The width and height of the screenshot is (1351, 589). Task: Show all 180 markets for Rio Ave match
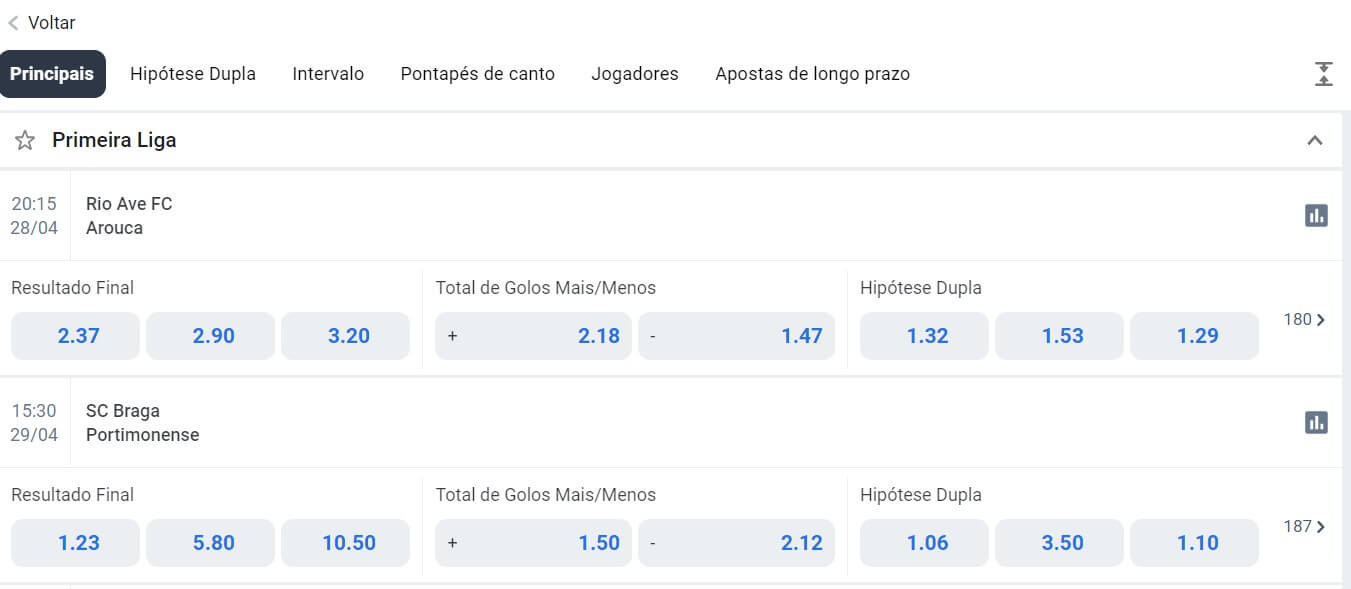tap(1305, 320)
